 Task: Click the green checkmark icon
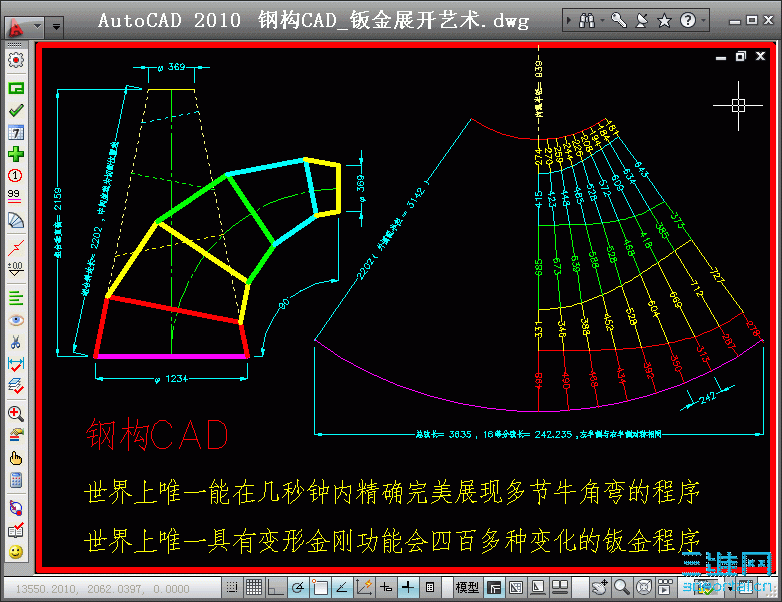pyautogui.click(x=16, y=110)
